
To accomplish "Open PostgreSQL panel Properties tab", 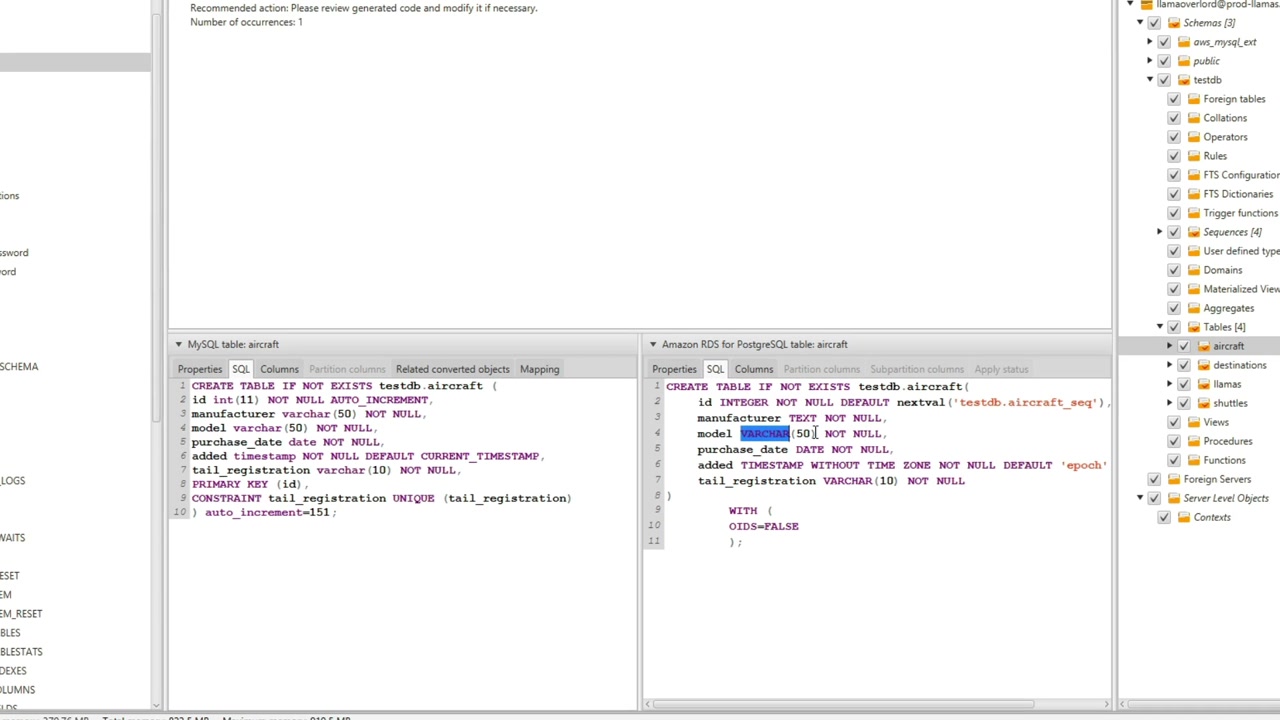I will pos(674,369).
